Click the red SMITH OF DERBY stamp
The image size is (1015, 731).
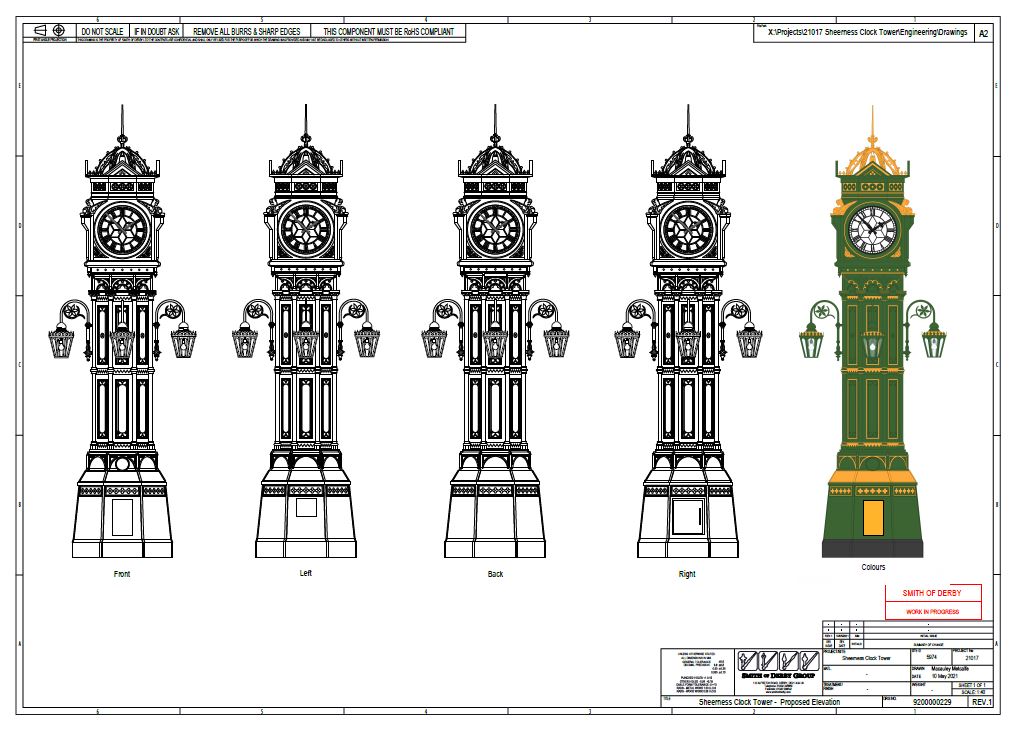tap(931, 592)
